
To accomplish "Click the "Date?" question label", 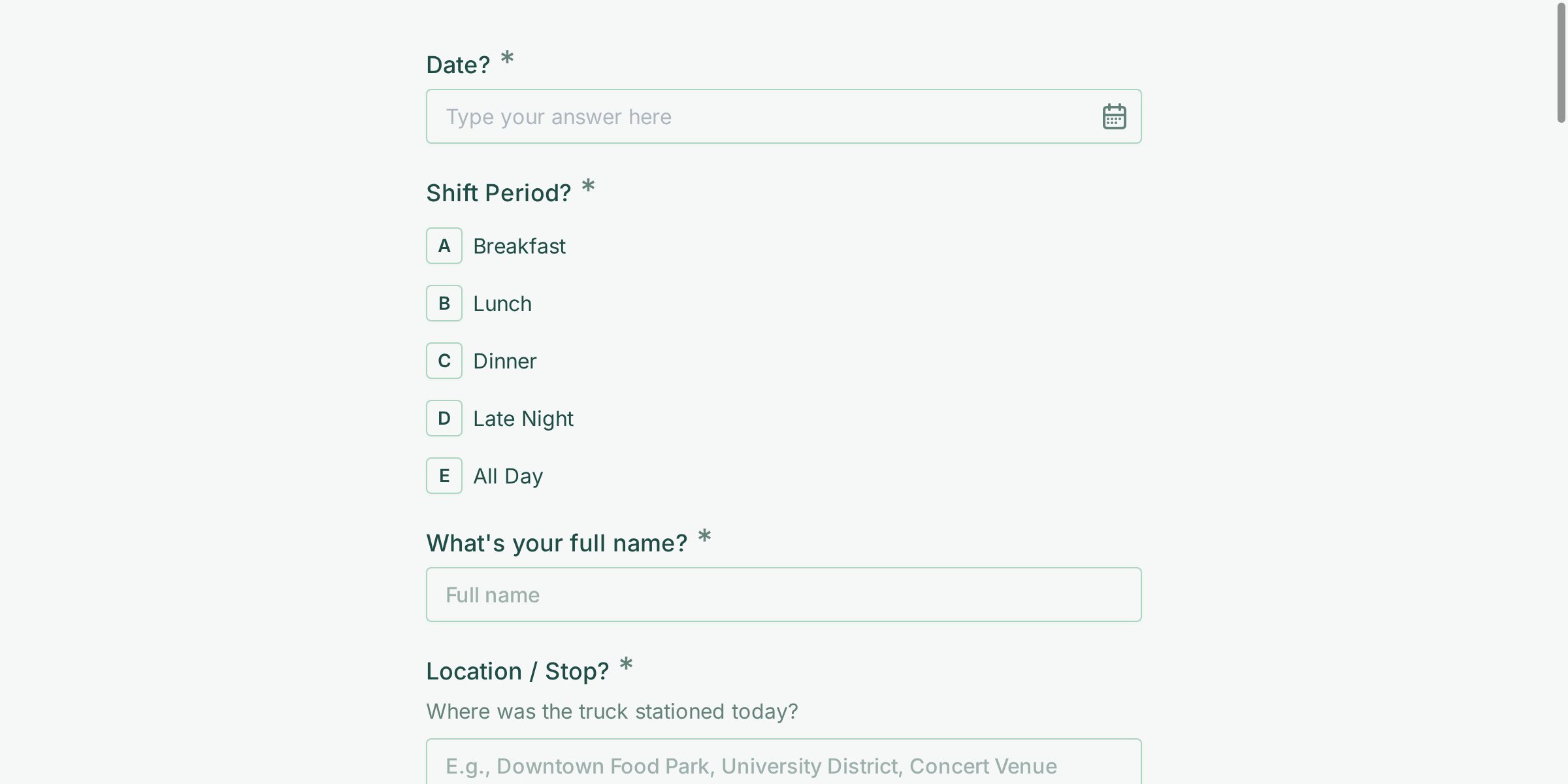I will (x=458, y=65).
